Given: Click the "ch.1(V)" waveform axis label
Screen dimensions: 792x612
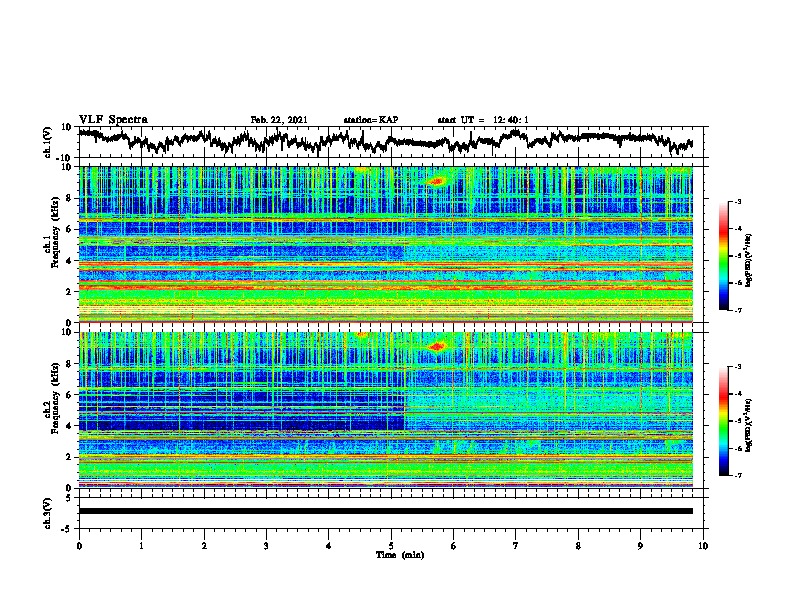Looking at the screenshot, I should 47,142.
